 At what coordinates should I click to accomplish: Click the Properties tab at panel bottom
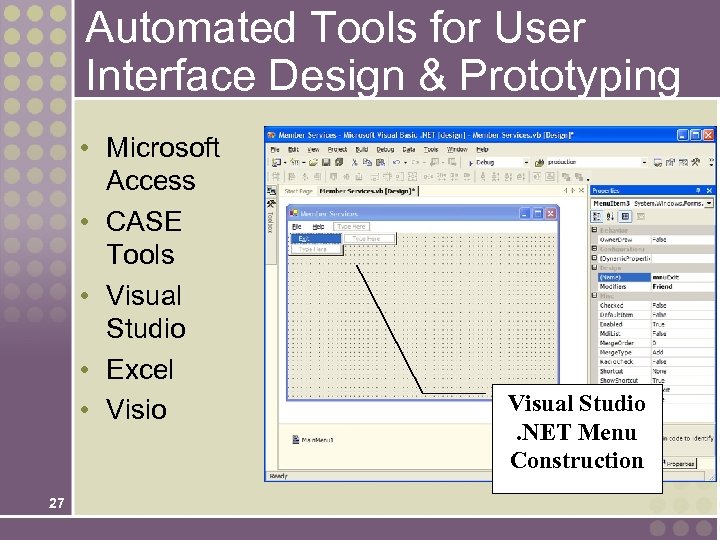coord(680,464)
